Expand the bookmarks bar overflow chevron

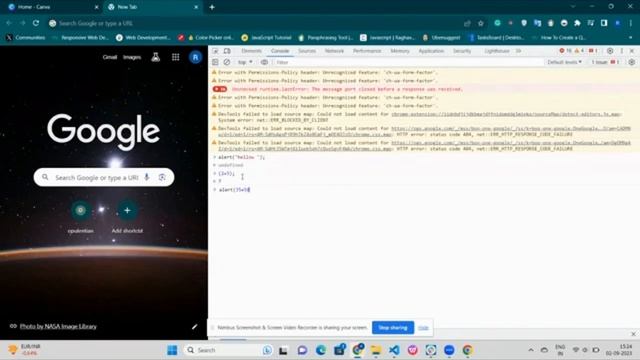click(631, 38)
